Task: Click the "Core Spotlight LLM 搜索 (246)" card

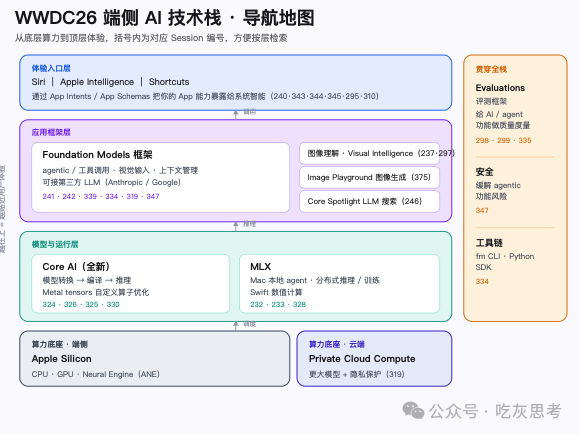Action: [369, 201]
